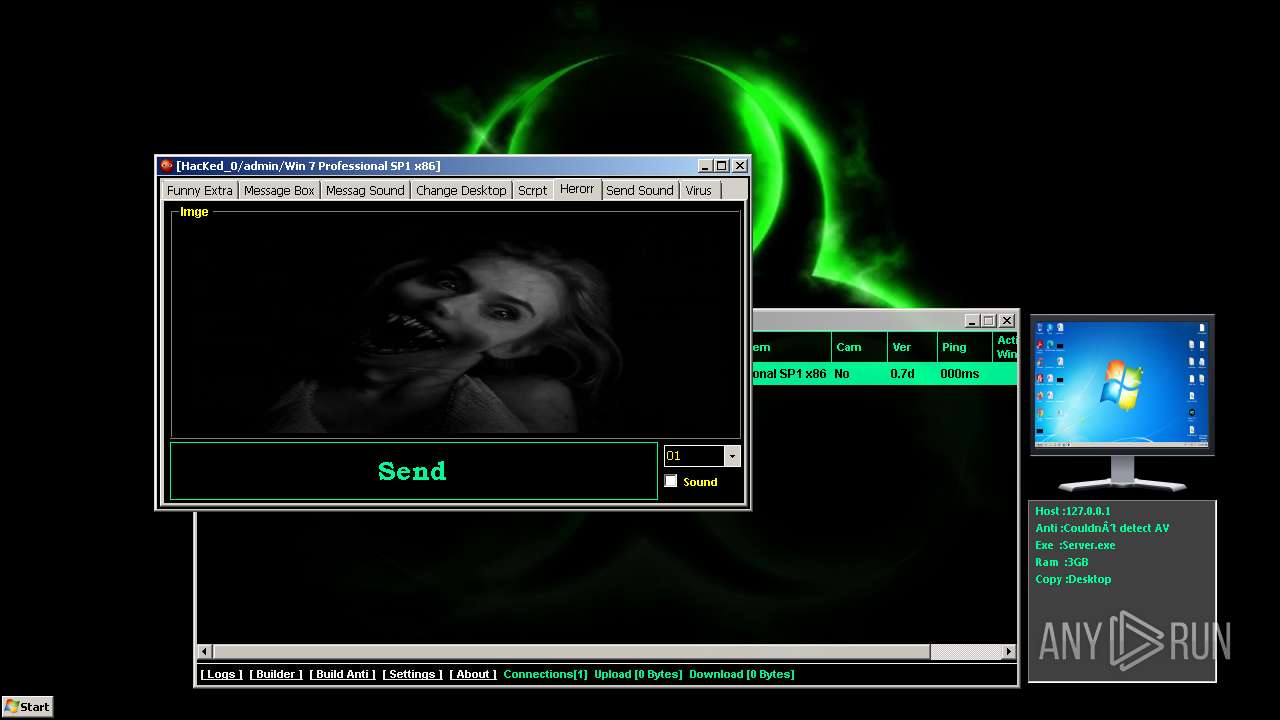Click the remote desktop monitor preview
Viewport: 1280px width, 720px height.
click(x=1121, y=384)
